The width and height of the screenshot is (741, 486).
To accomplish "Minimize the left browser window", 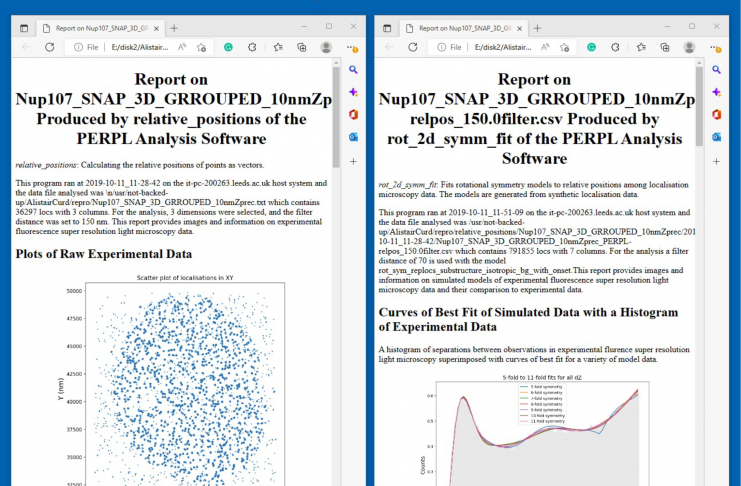I will (x=304, y=26).
